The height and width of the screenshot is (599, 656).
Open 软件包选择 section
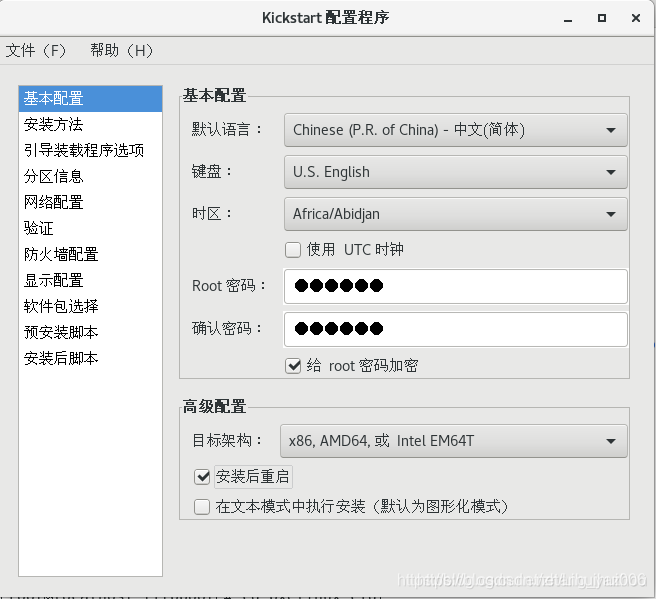[90, 306]
